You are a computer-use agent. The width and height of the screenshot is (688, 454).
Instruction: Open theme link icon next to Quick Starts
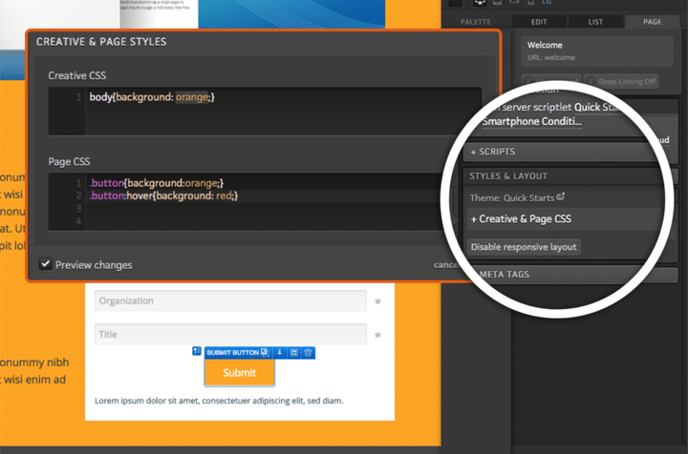click(x=561, y=197)
